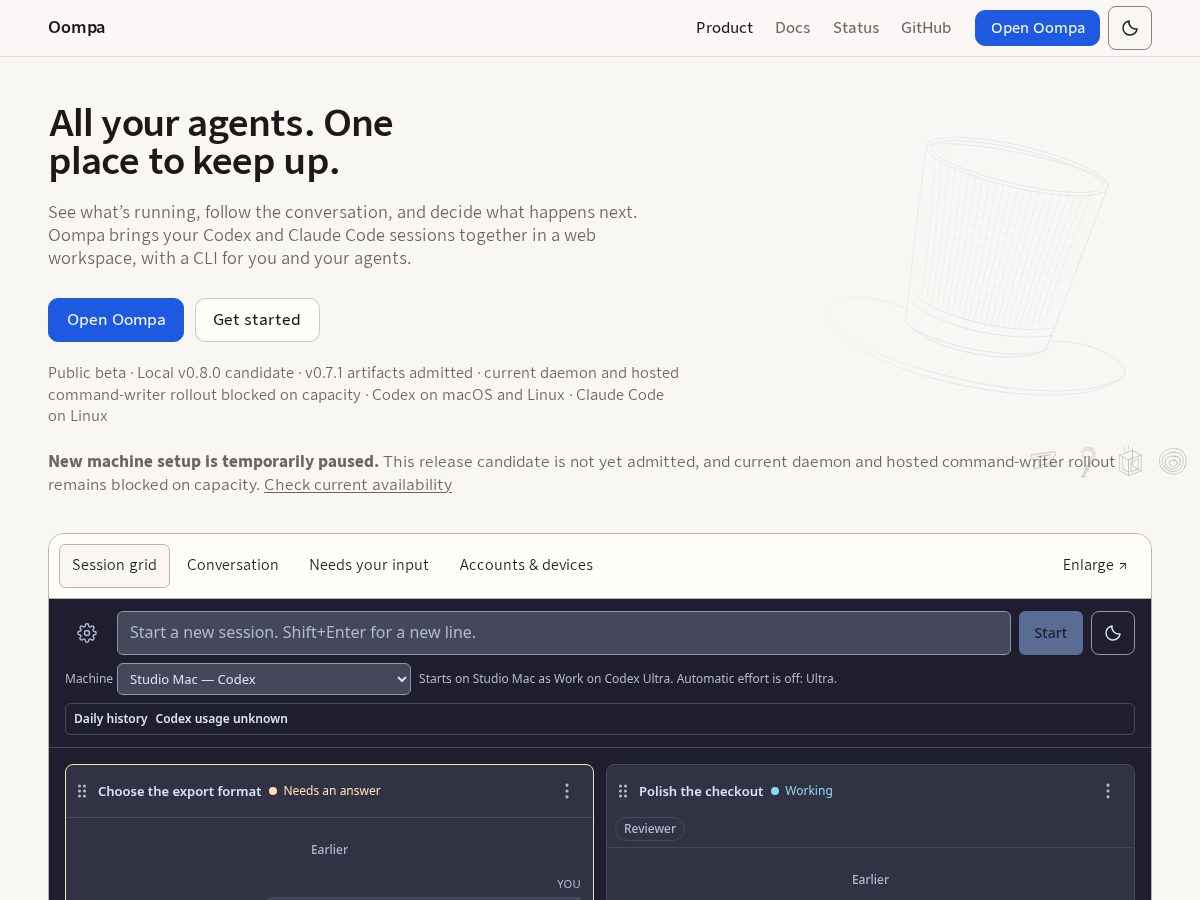Open the menu for Choose the export format
This screenshot has width=1200, height=900.
[x=567, y=791]
